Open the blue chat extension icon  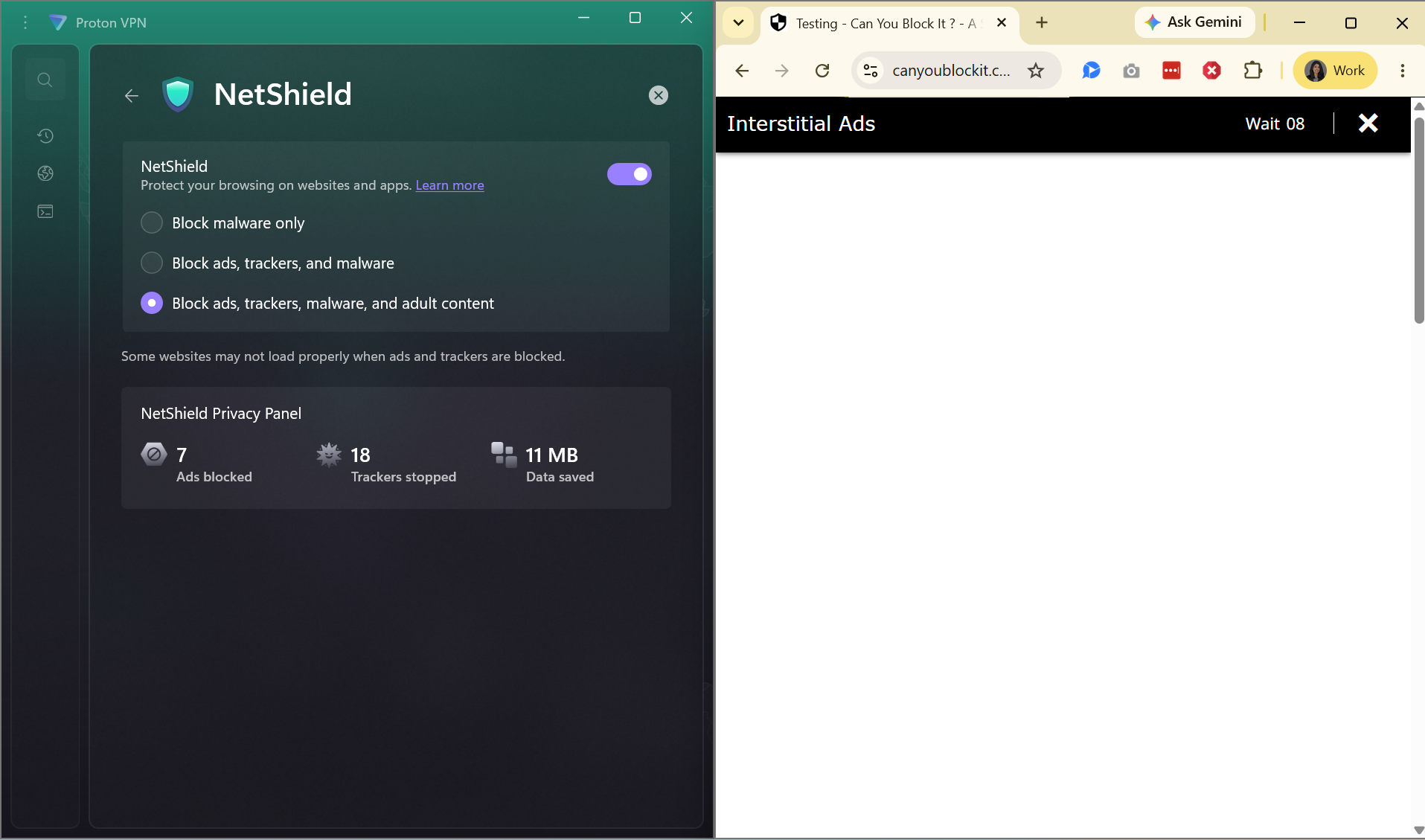(1091, 71)
